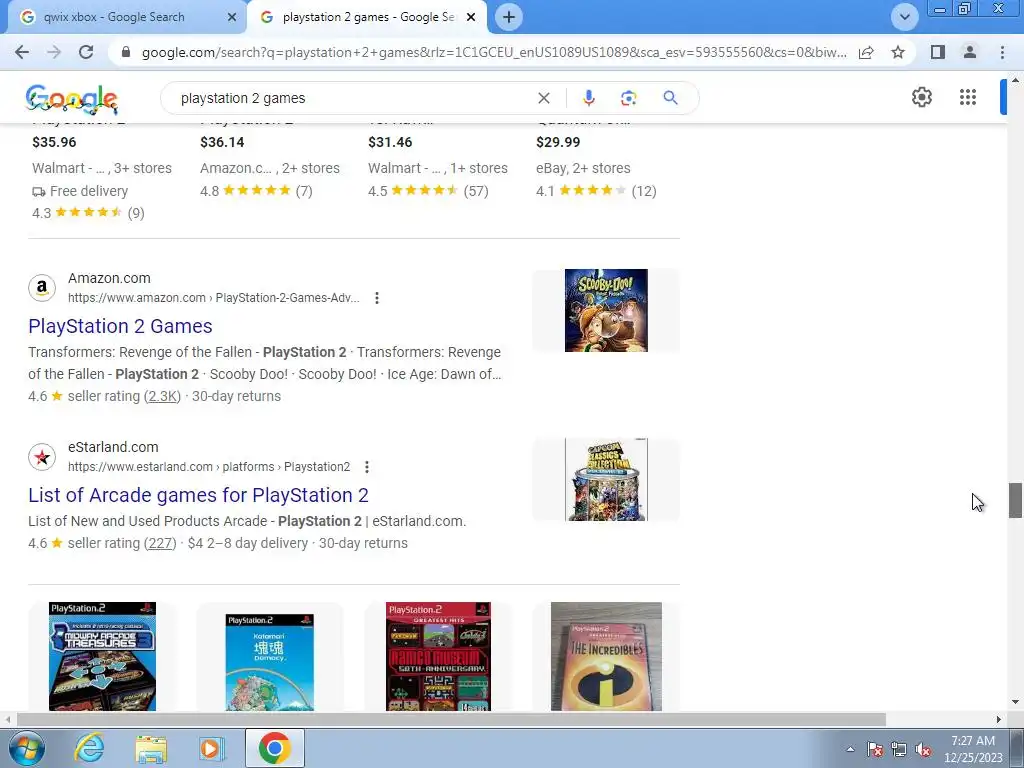The width and height of the screenshot is (1024, 768).
Task: Open Chrome three-dot menu
Action: click(1002, 52)
